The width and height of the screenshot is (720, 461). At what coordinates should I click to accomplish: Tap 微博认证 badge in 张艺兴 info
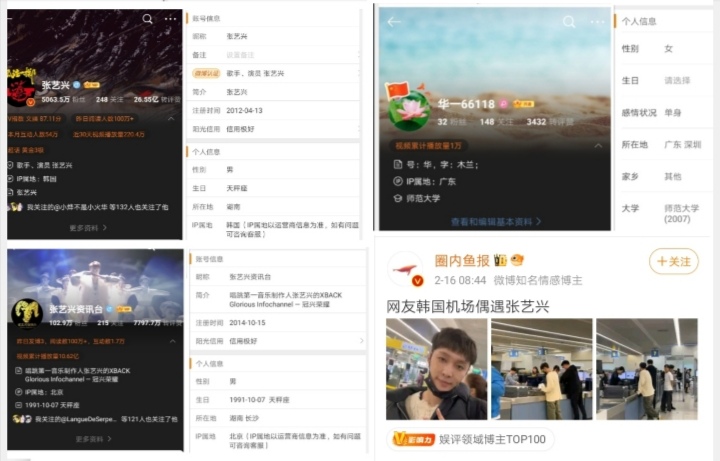point(206,73)
